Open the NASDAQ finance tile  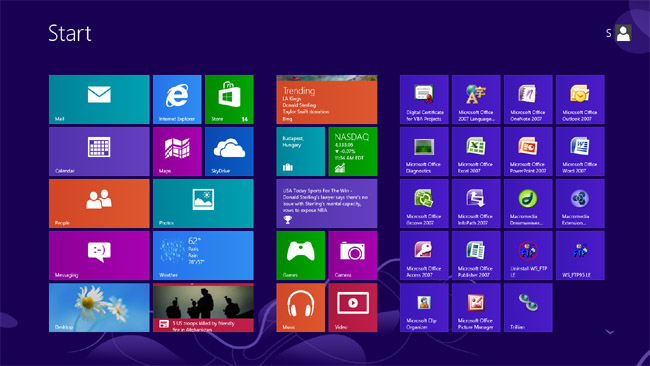pos(353,151)
